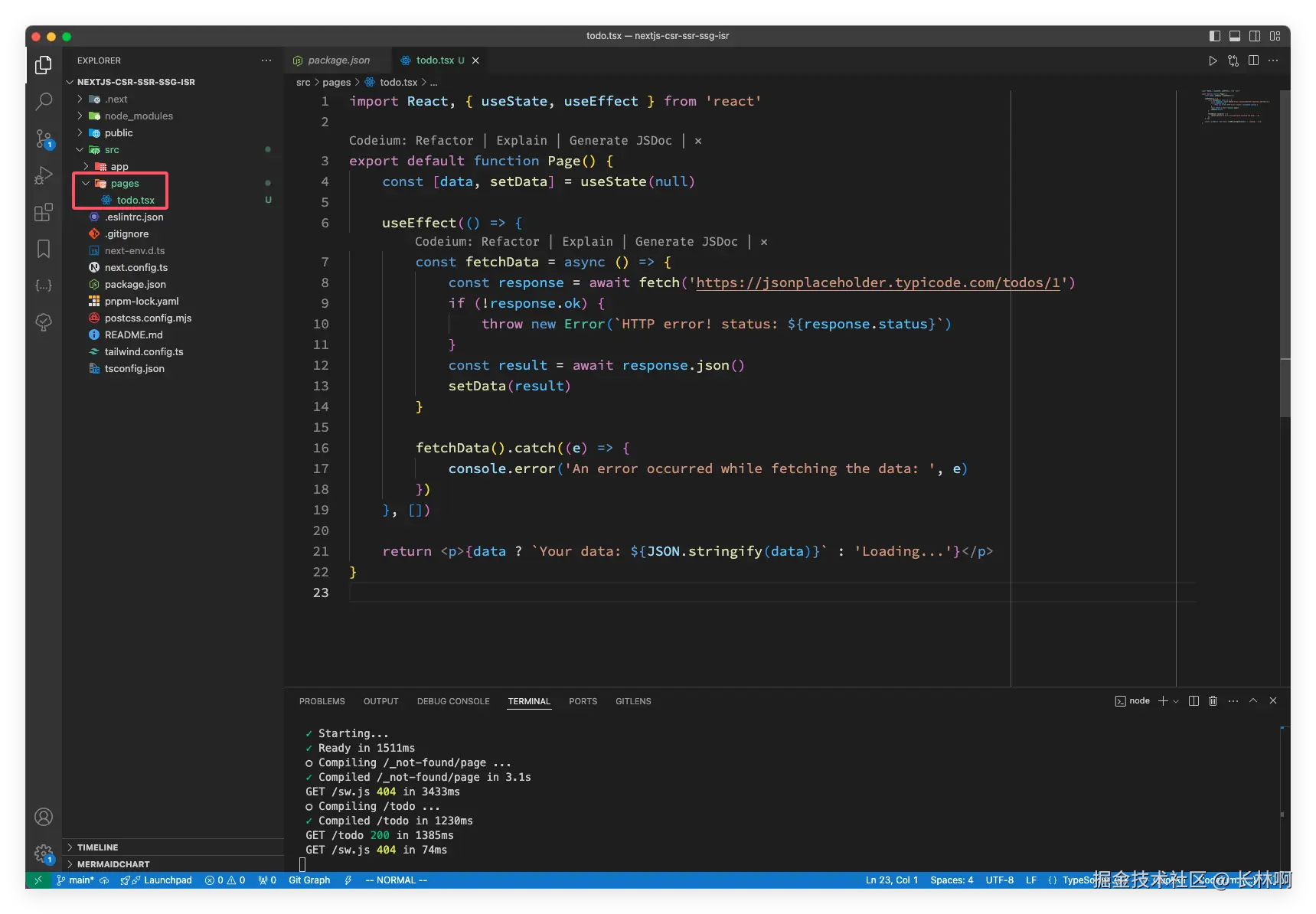Open the Search view in activity bar
Screen dimensions: 1316x914
pyautogui.click(x=44, y=101)
